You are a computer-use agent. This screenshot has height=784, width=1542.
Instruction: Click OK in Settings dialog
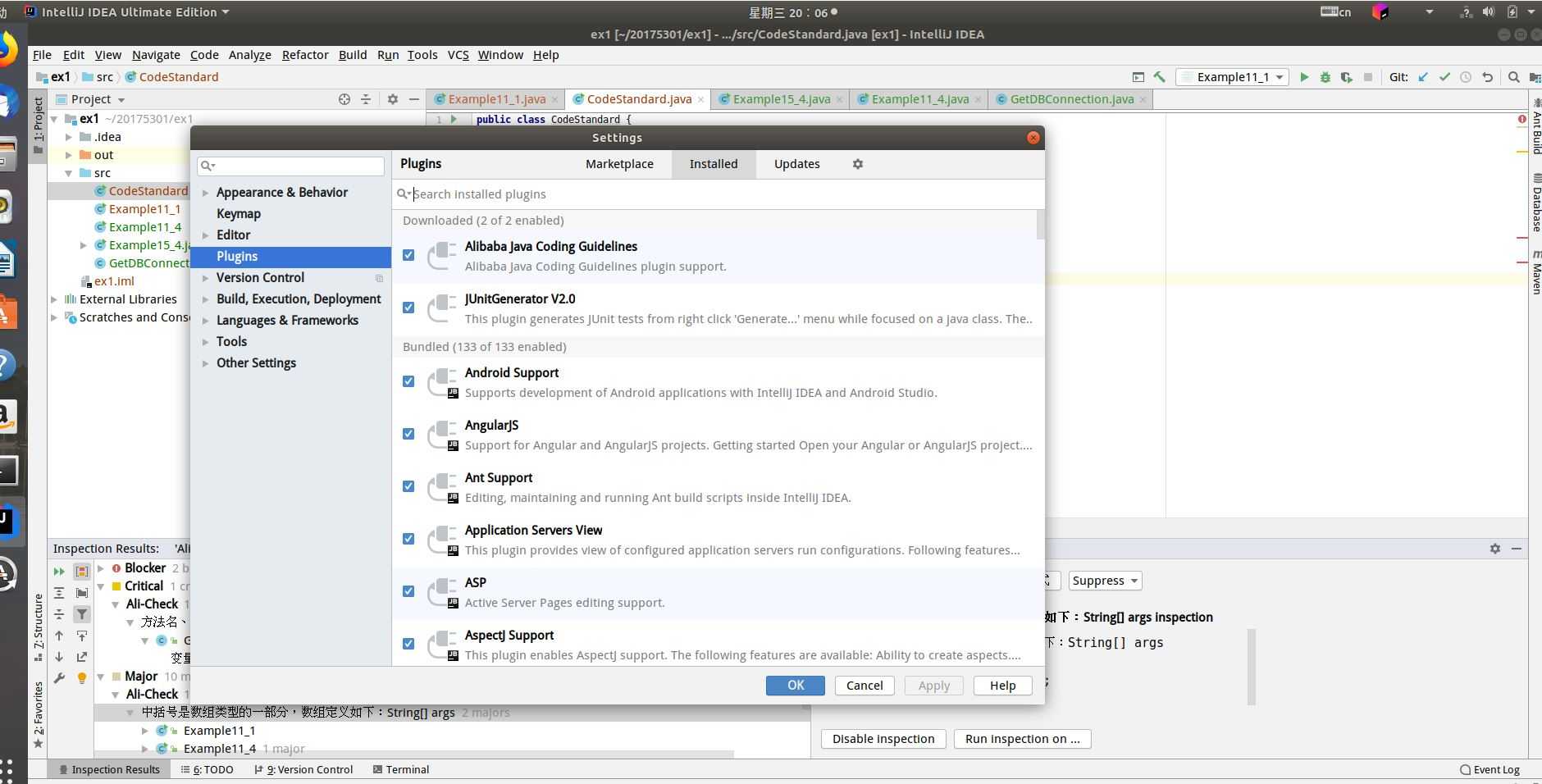pos(796,686)
